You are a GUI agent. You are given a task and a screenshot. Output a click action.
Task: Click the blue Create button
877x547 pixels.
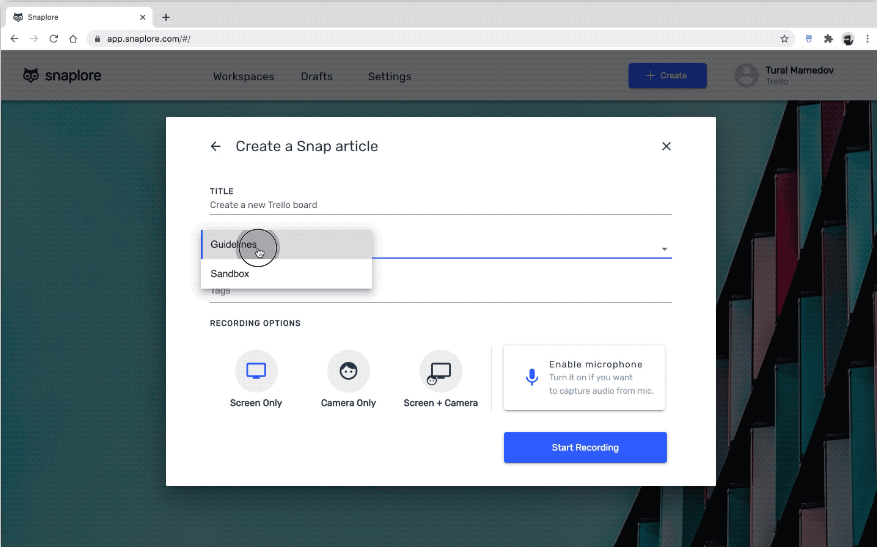coord(667,76)
